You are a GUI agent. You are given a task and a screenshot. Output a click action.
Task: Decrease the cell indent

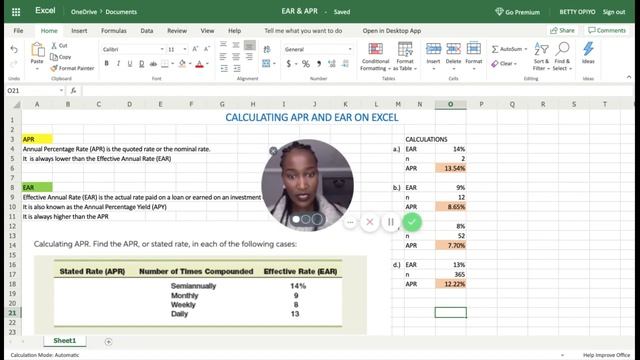point(224,69)
